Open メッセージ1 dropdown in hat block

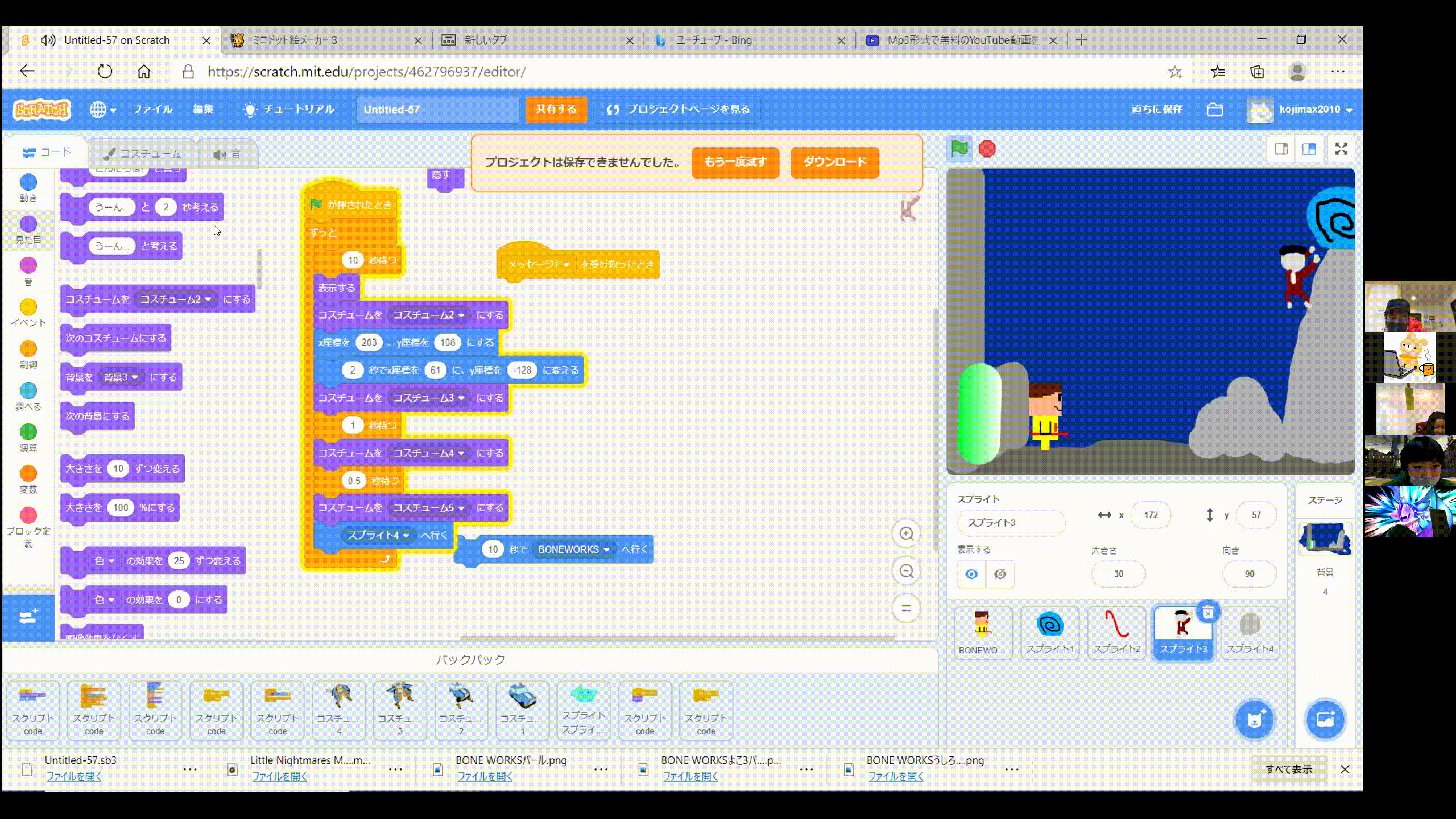click(538, 264)
